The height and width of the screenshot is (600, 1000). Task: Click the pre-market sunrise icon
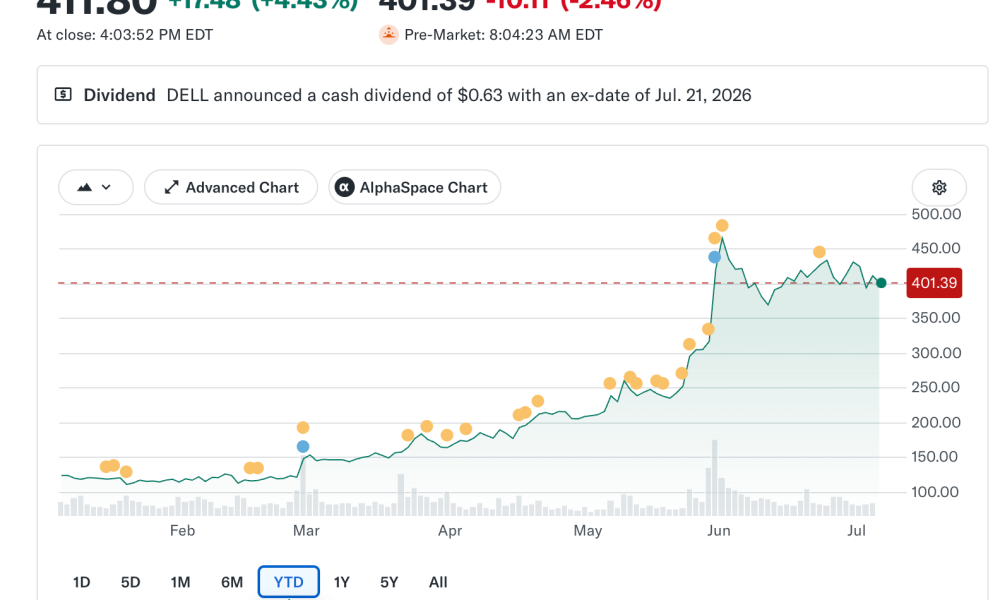(388, 34)
